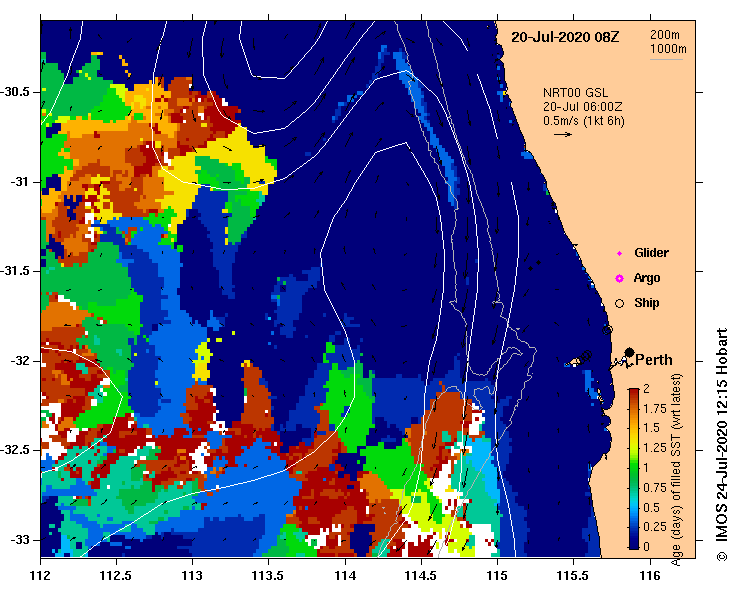The width and height of the screenshot is (739, 592).
Task: Click the magenta Glider legend marker
Action: pyautogui.click(x=619, y=254)
